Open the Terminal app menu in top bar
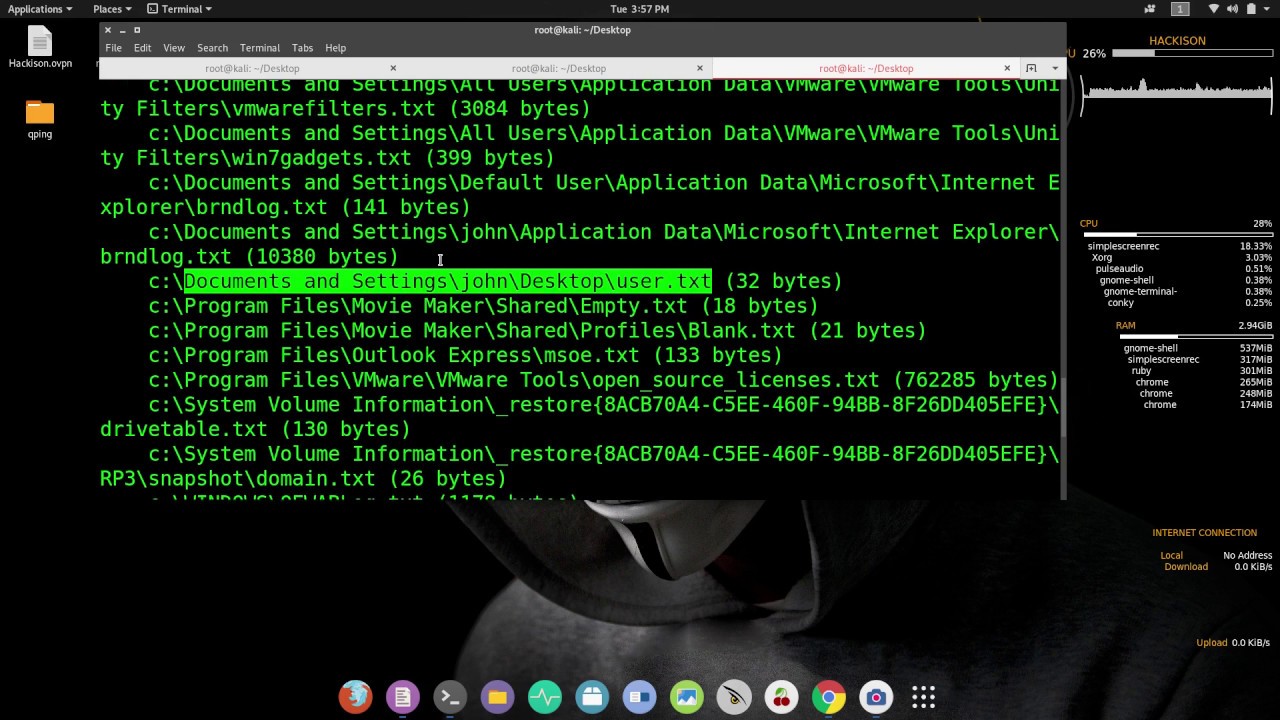Screen dimensions: 1280x720 [180, 9]
